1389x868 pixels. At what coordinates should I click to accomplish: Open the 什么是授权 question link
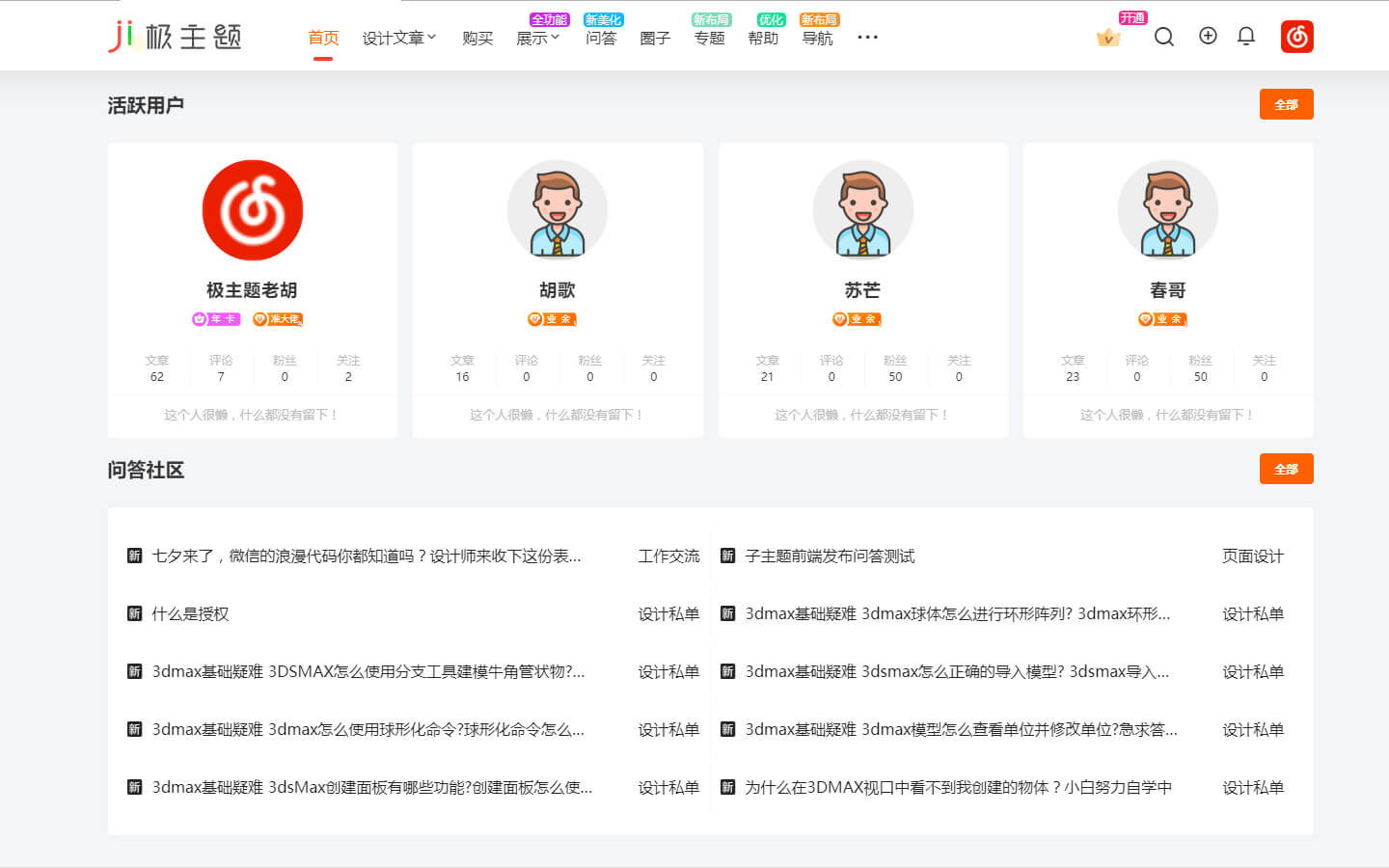[190, 614]
